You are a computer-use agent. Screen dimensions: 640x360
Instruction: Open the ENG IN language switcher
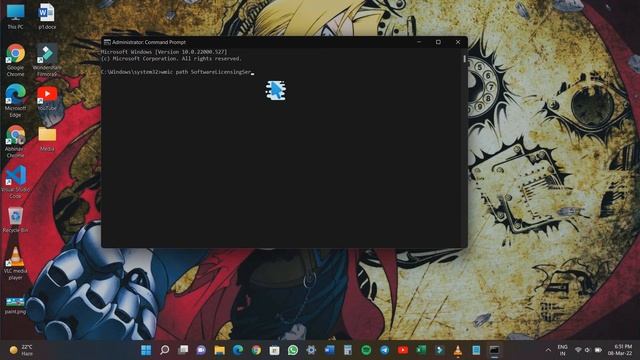point(562,350)
